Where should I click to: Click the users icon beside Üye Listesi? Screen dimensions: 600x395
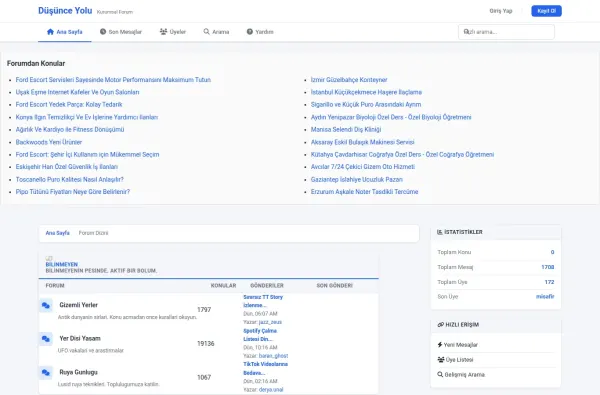click(441, 359)
